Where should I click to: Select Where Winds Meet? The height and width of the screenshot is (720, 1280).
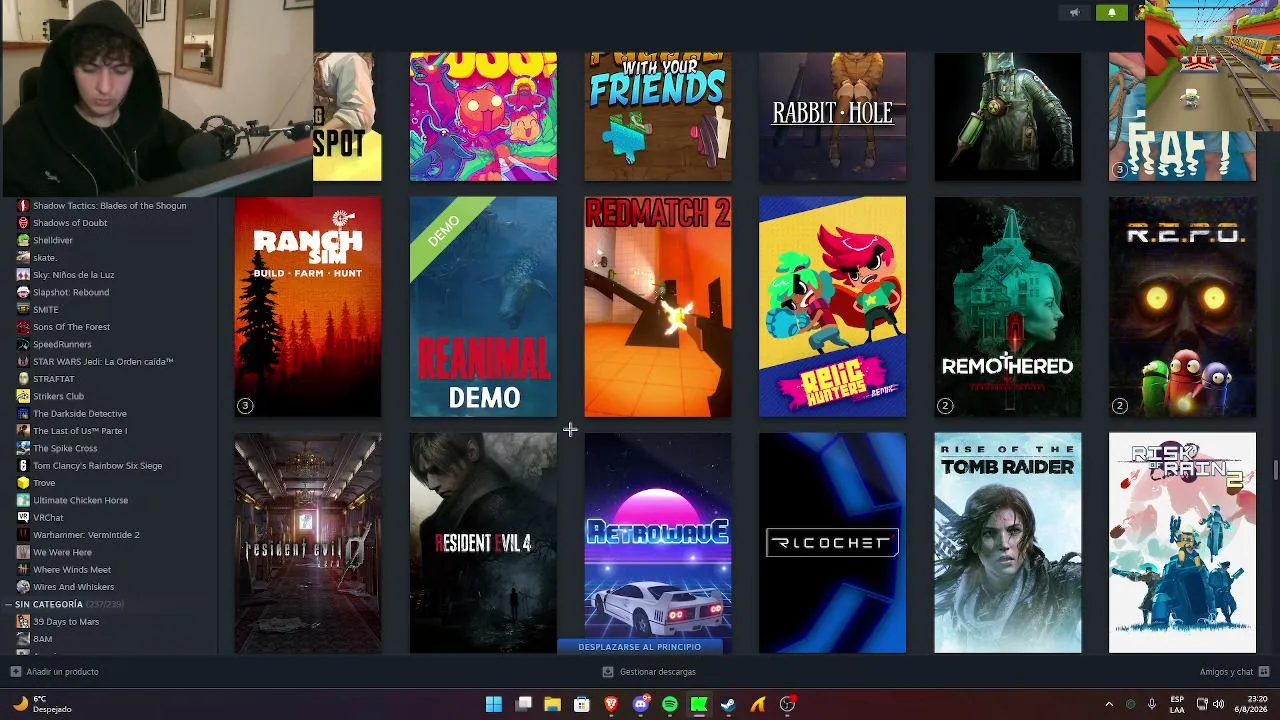[72, 570]
